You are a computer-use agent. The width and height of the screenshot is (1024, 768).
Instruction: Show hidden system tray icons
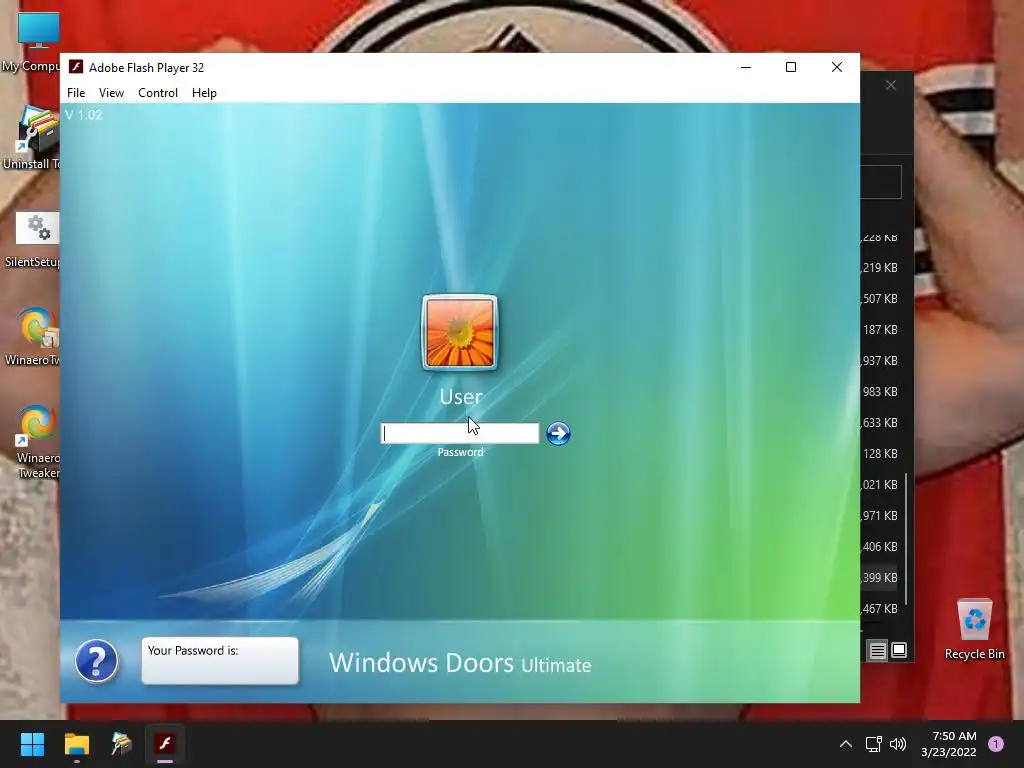click(x=846, y=744)
